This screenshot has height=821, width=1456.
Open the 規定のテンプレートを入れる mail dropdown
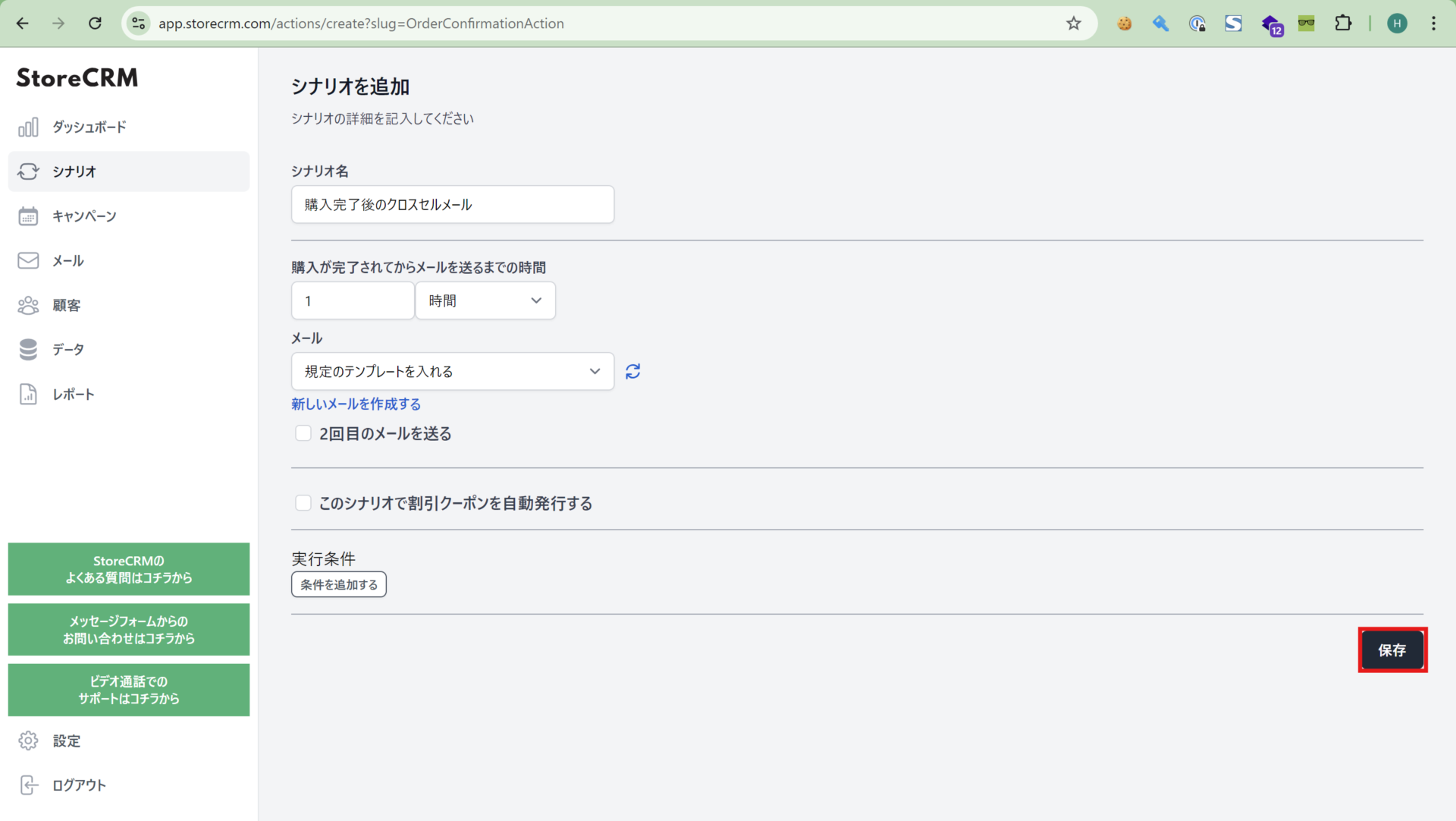coord(453,371)
